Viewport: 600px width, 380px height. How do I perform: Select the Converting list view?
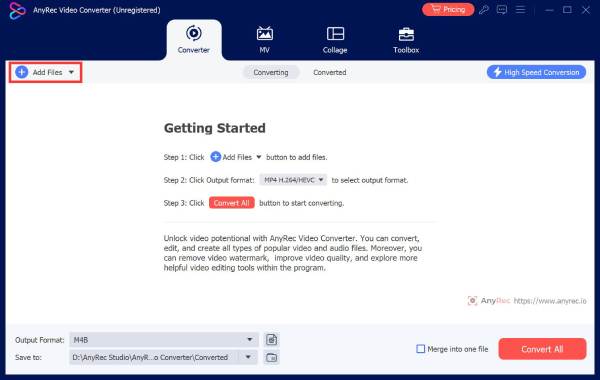[x=271, y=72]
